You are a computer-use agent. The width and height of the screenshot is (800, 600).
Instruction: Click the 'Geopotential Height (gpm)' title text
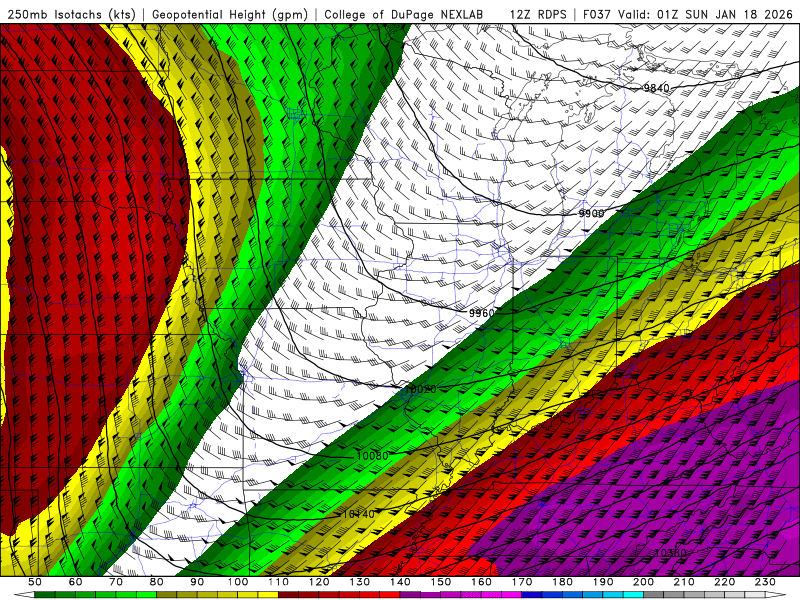click(x=230, y=14)
